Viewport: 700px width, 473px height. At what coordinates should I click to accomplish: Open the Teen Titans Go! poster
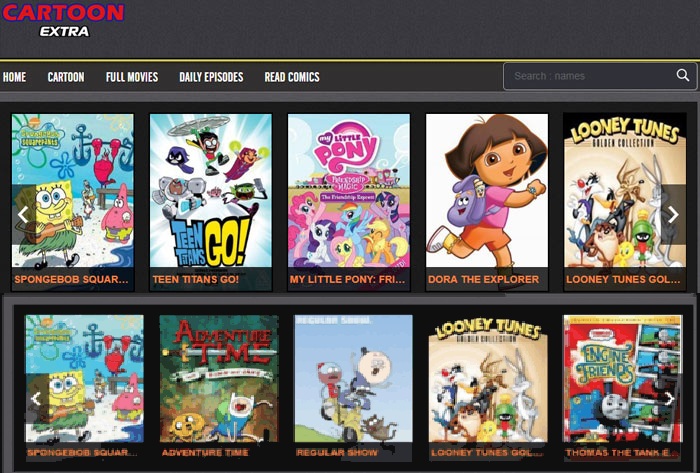(211, 191)
